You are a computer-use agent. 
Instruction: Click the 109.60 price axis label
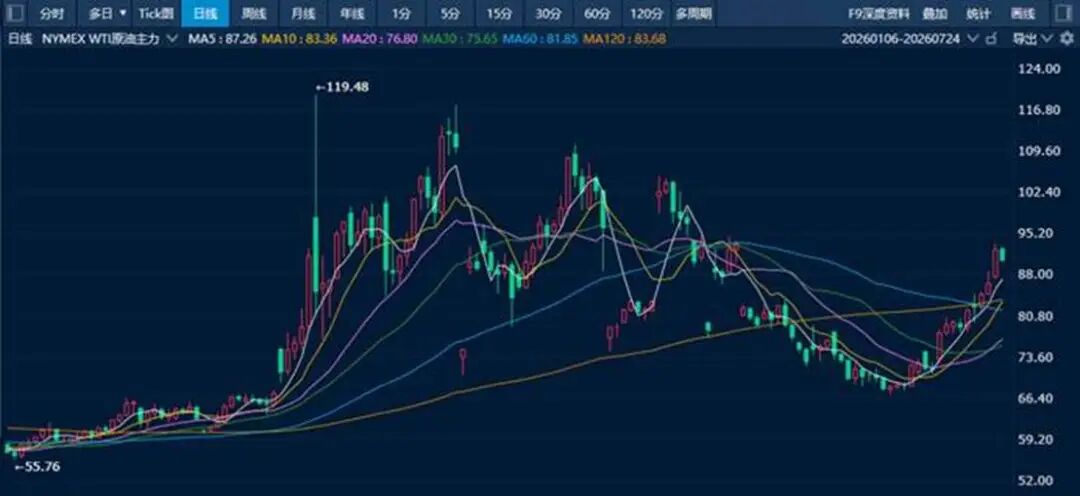click(x=1039, y=151)
